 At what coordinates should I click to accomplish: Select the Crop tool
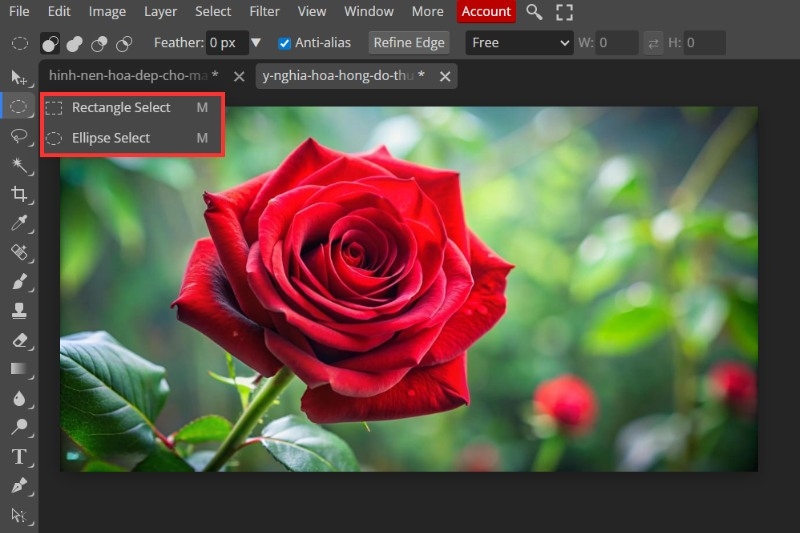tap(19, 194)
